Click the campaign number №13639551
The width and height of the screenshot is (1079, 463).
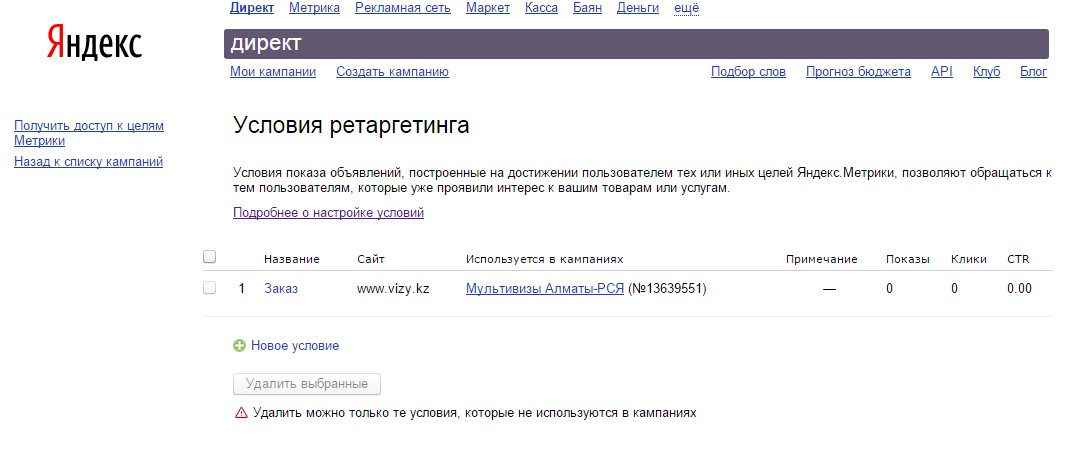[667, 289]
